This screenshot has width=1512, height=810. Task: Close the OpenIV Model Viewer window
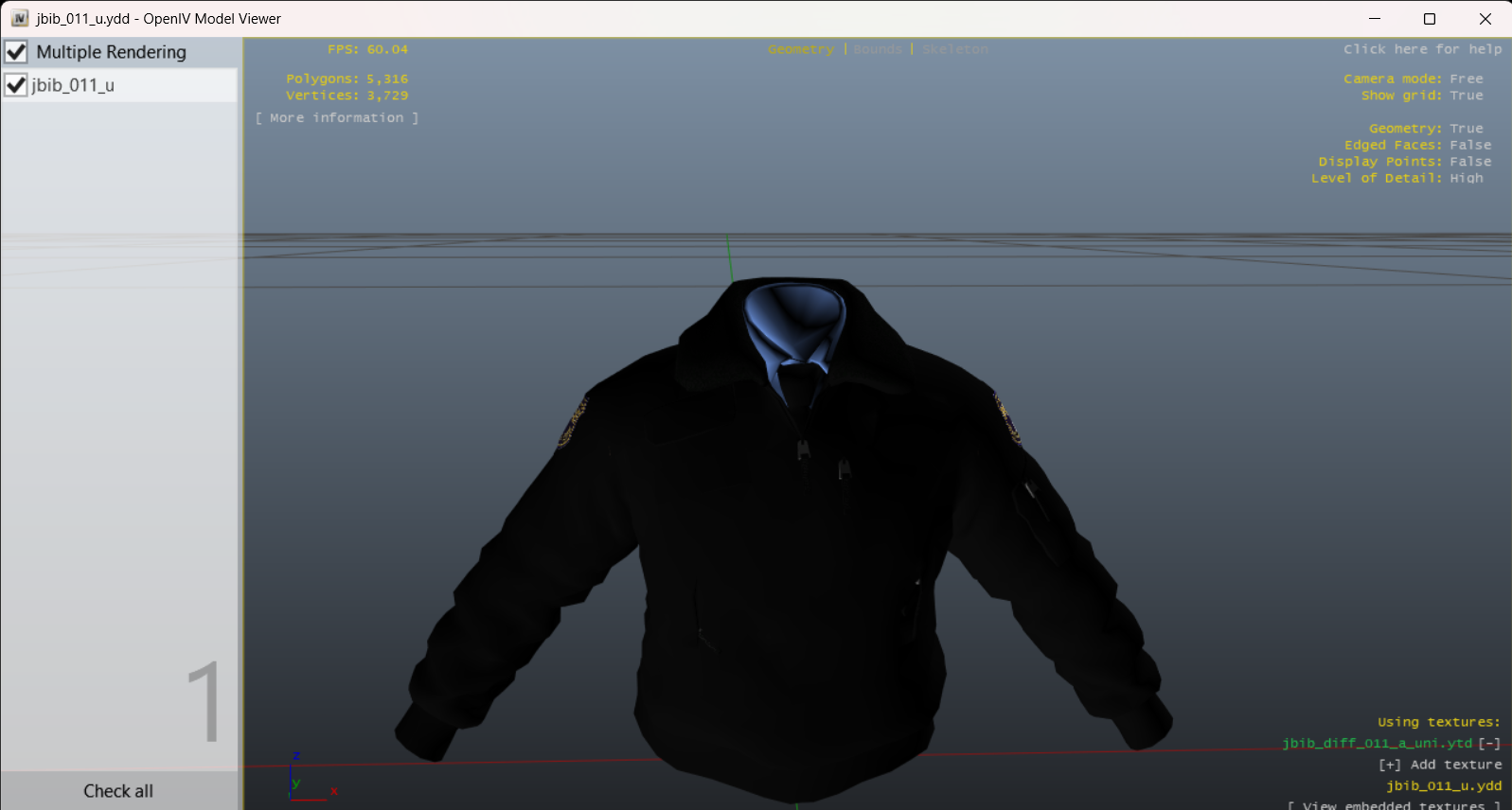[1485, 19]
